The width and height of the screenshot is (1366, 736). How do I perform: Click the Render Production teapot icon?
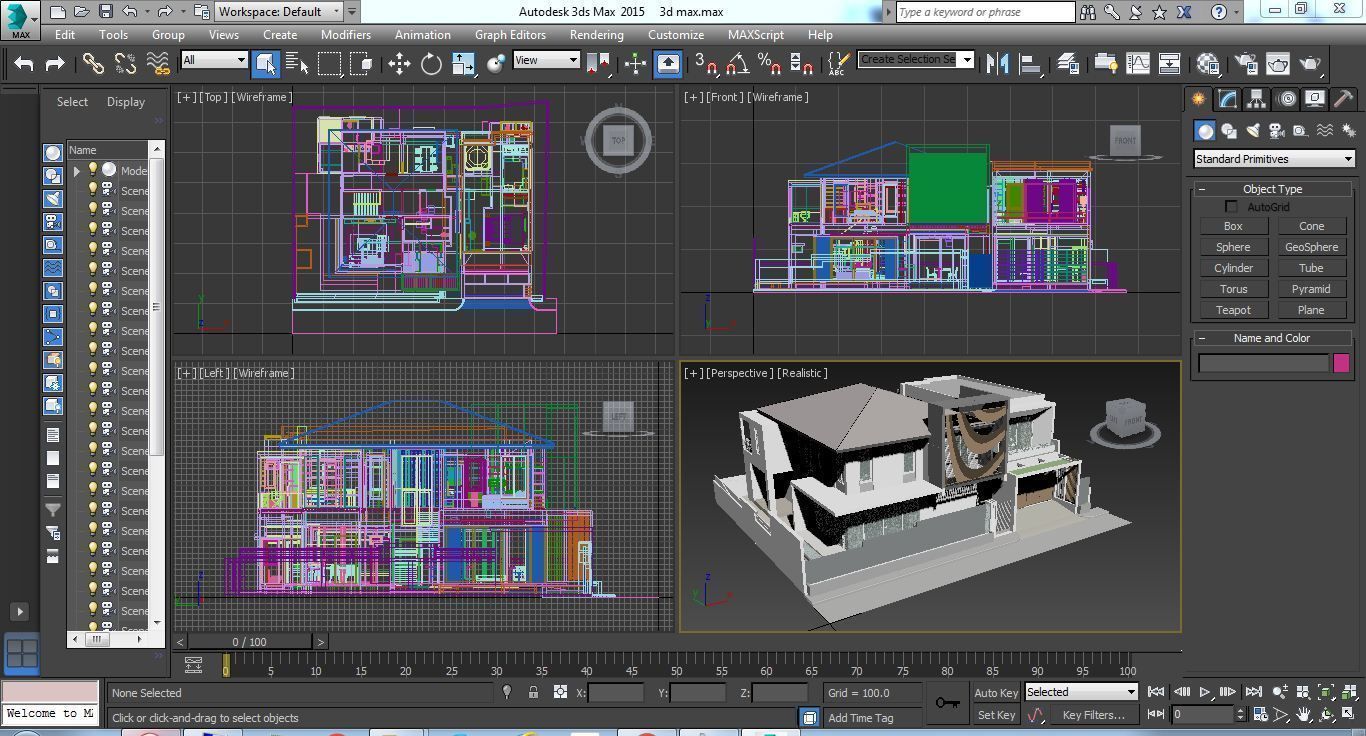click(x=1310, y=64)
